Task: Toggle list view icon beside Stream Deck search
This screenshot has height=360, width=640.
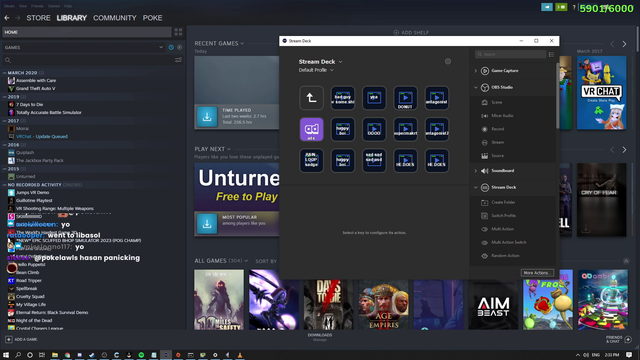Action: 551,54
